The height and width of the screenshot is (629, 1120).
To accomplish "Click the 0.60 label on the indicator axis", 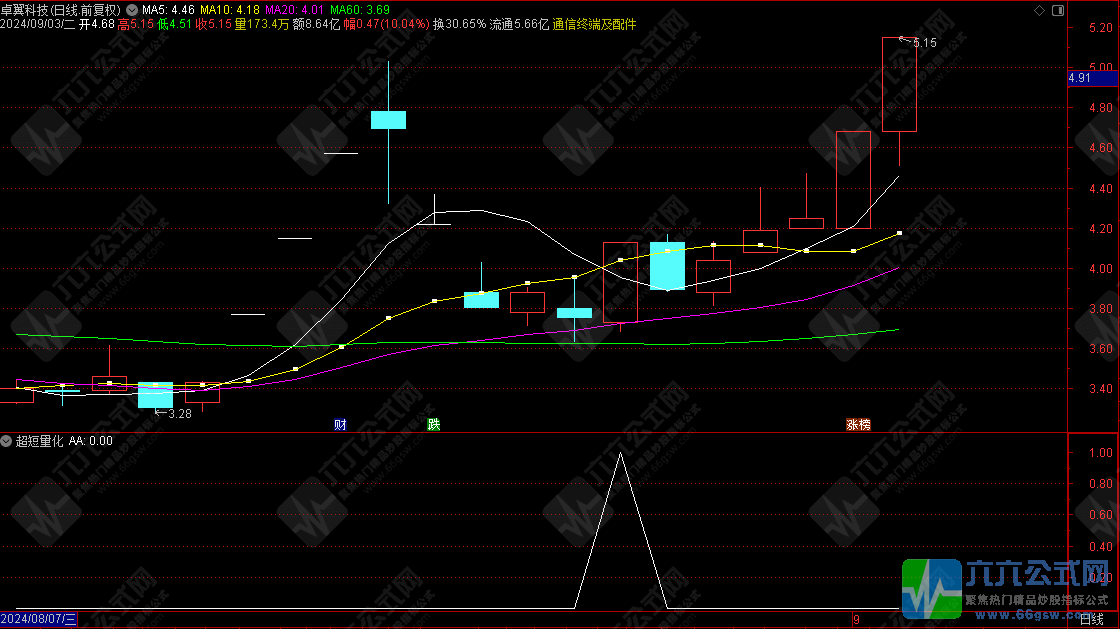I will [1101, 515].
